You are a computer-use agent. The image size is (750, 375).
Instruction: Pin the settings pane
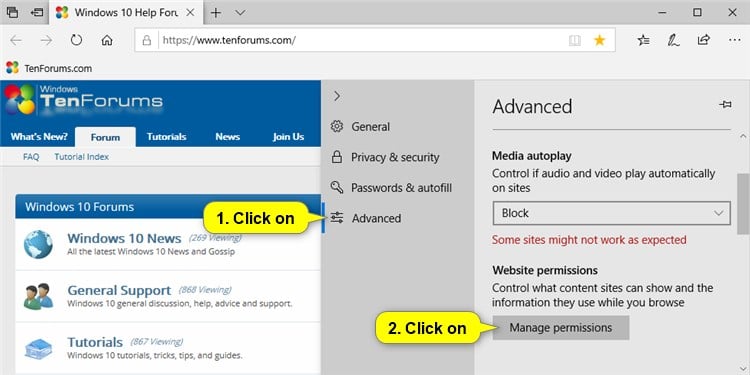(x=725, y=104)
